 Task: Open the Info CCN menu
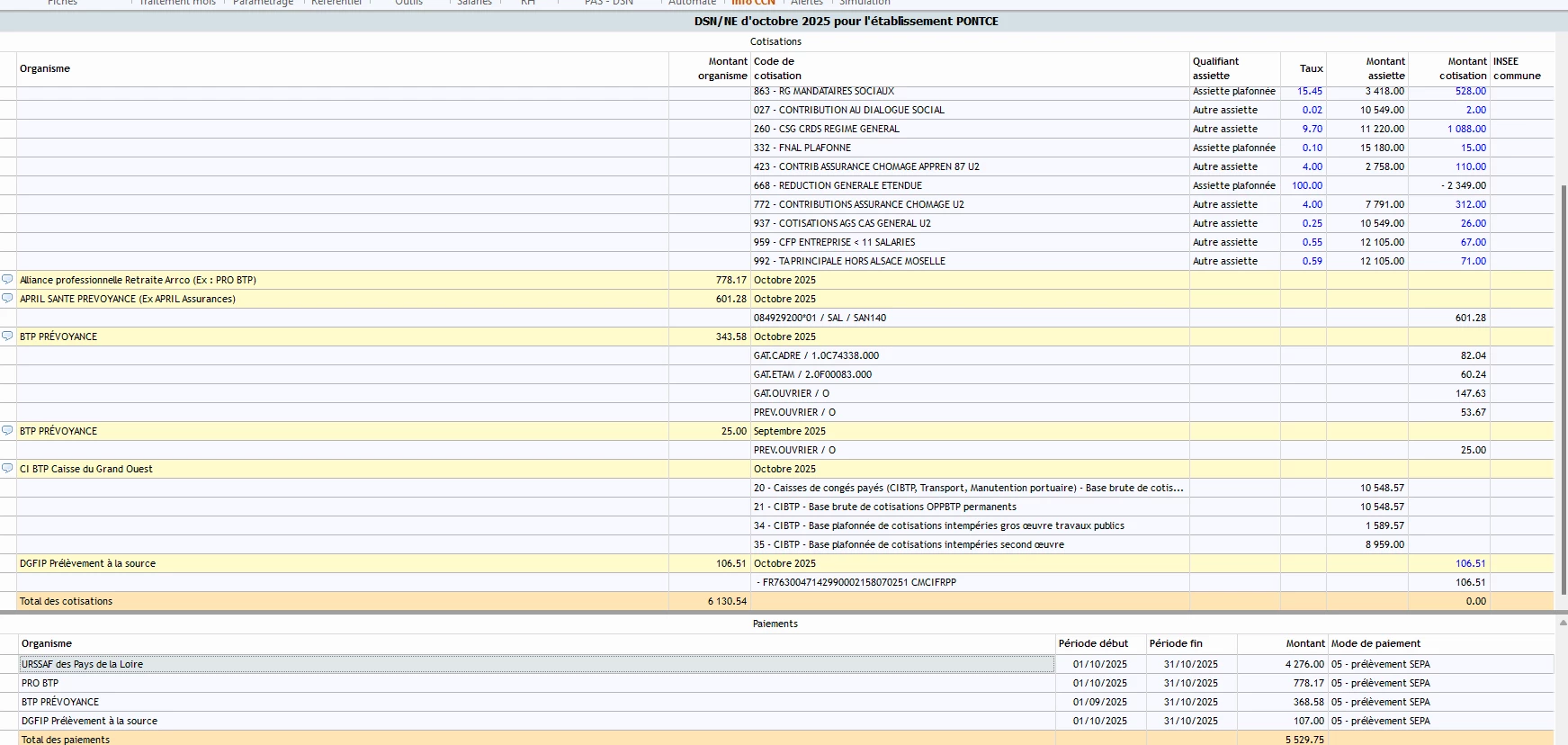click(753, 3)
